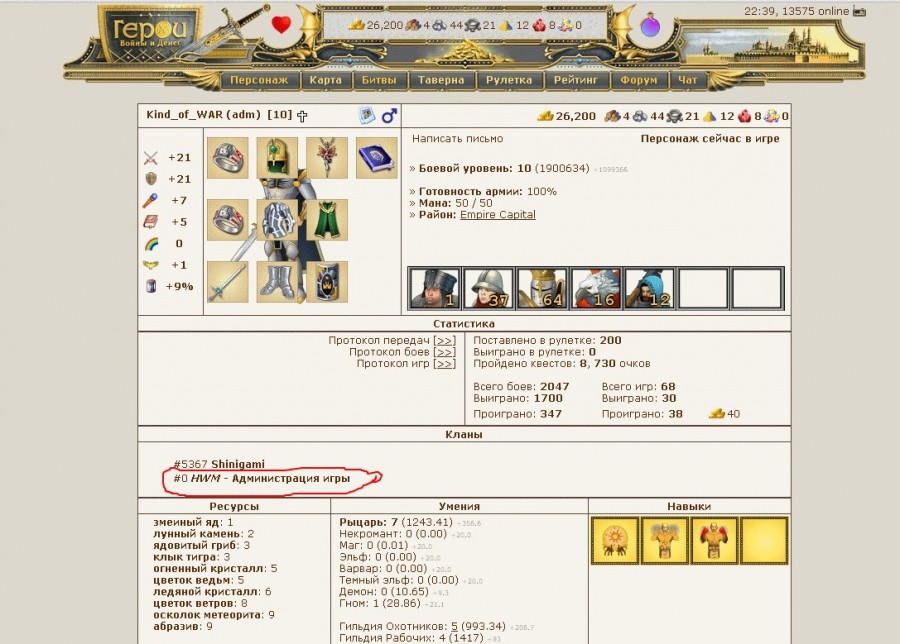Click the male gender symbol icon
900x644 pixels.
tap(389, 116)
